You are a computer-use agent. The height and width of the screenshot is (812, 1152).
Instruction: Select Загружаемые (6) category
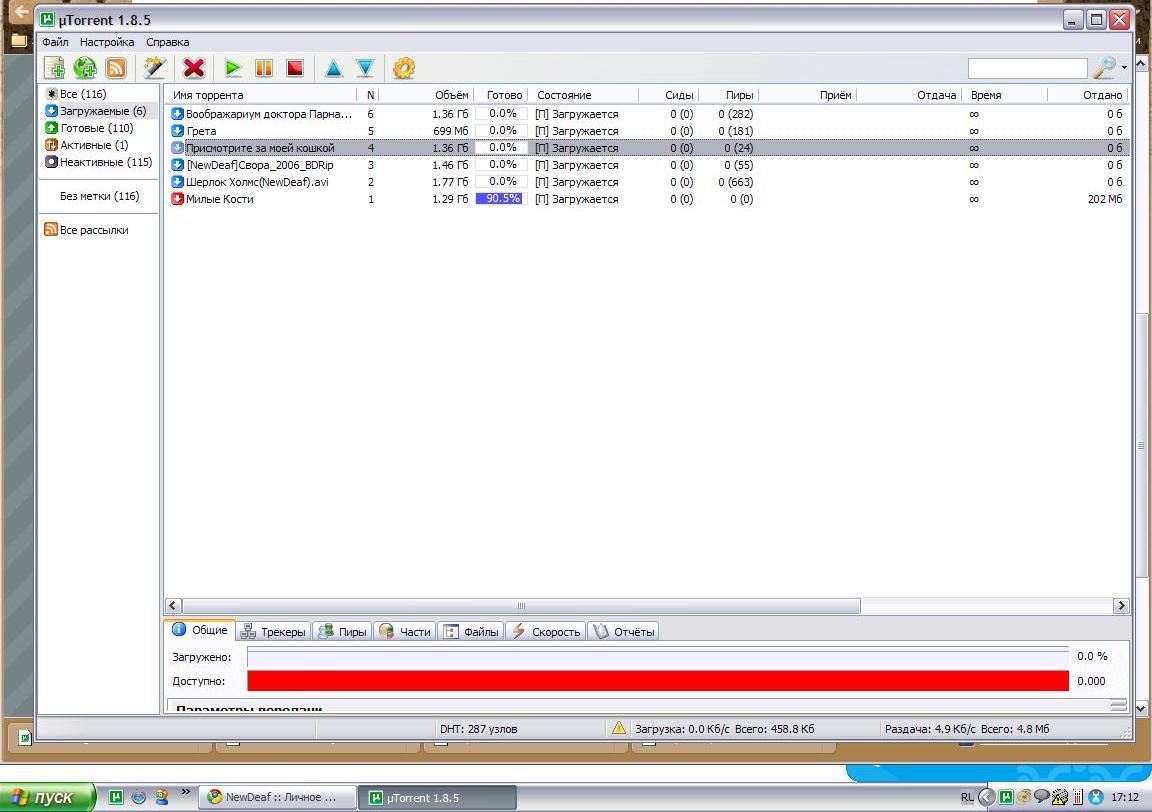coord(103,111)
